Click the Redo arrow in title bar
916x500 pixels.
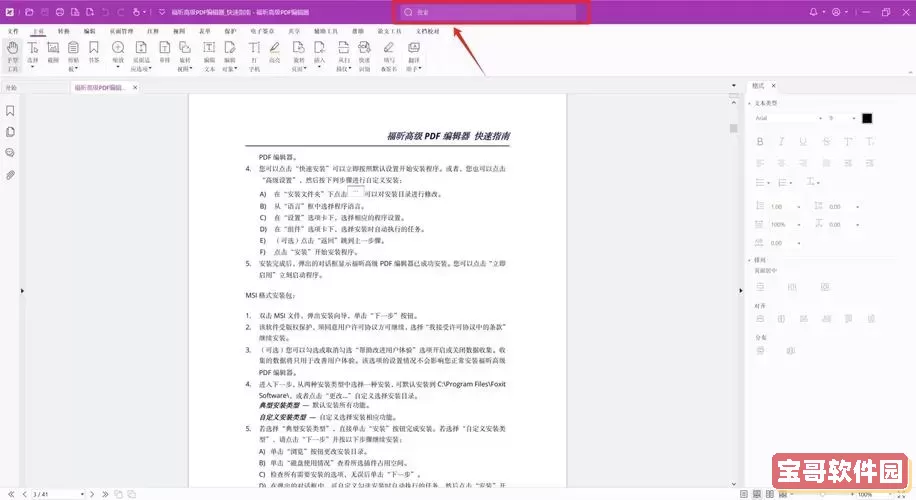pyautogui.click(x=120, y=12)
